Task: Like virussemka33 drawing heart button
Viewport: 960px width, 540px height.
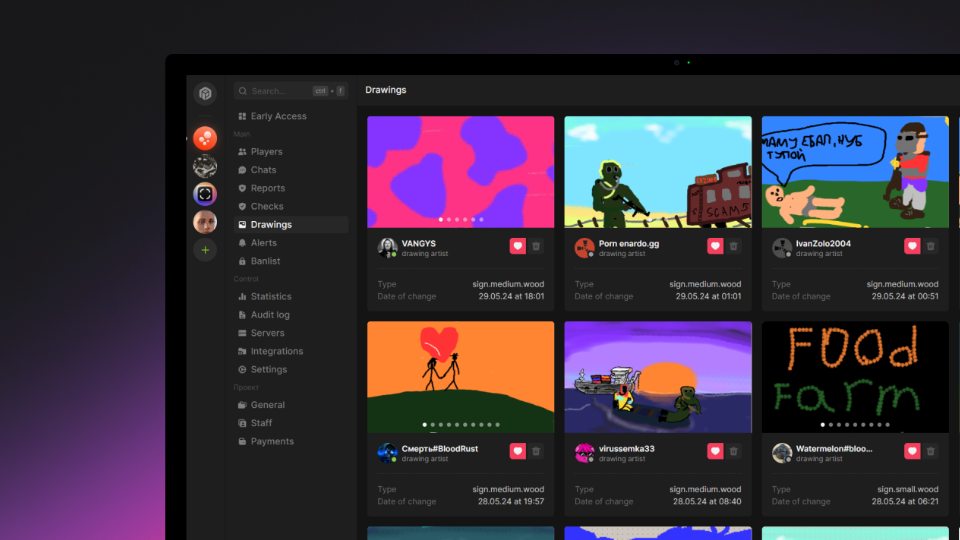Action: point(714,451)
